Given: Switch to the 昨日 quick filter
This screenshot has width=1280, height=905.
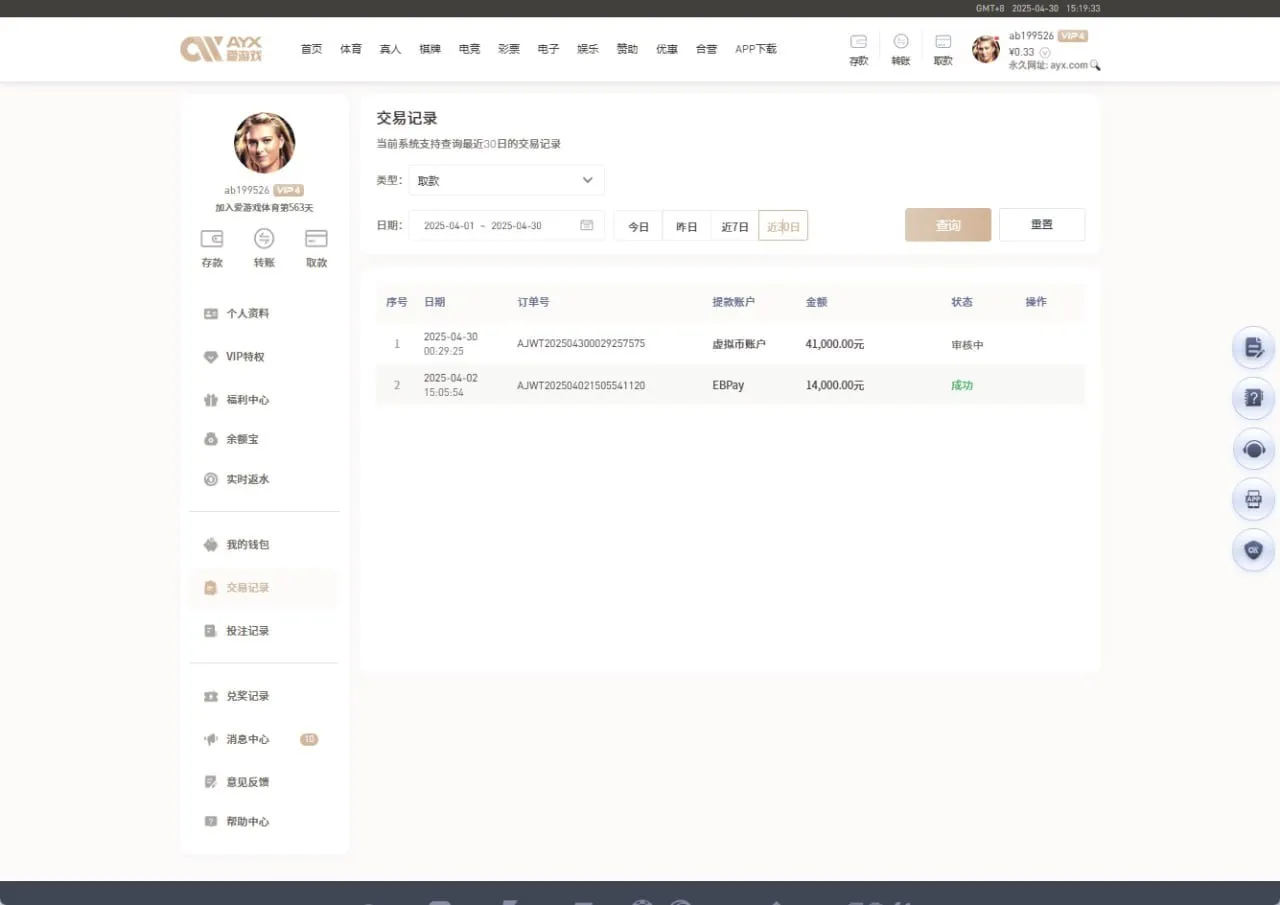Looking at the screenshot, I should coord(686,226).
